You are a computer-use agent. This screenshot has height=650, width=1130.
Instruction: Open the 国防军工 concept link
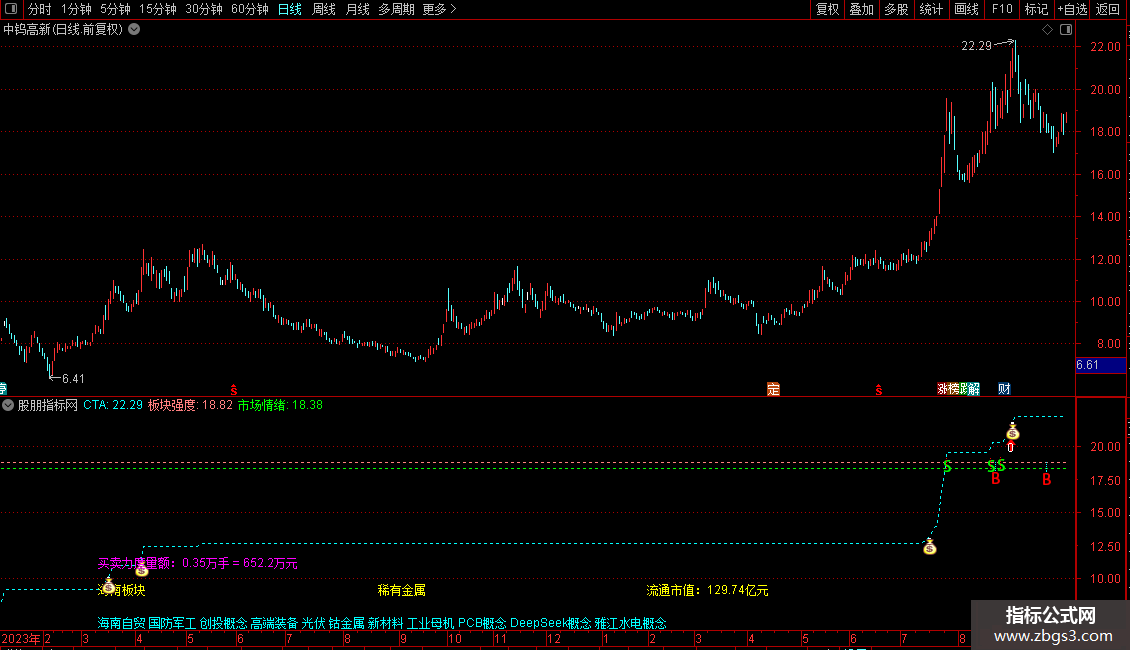point(172,623)
